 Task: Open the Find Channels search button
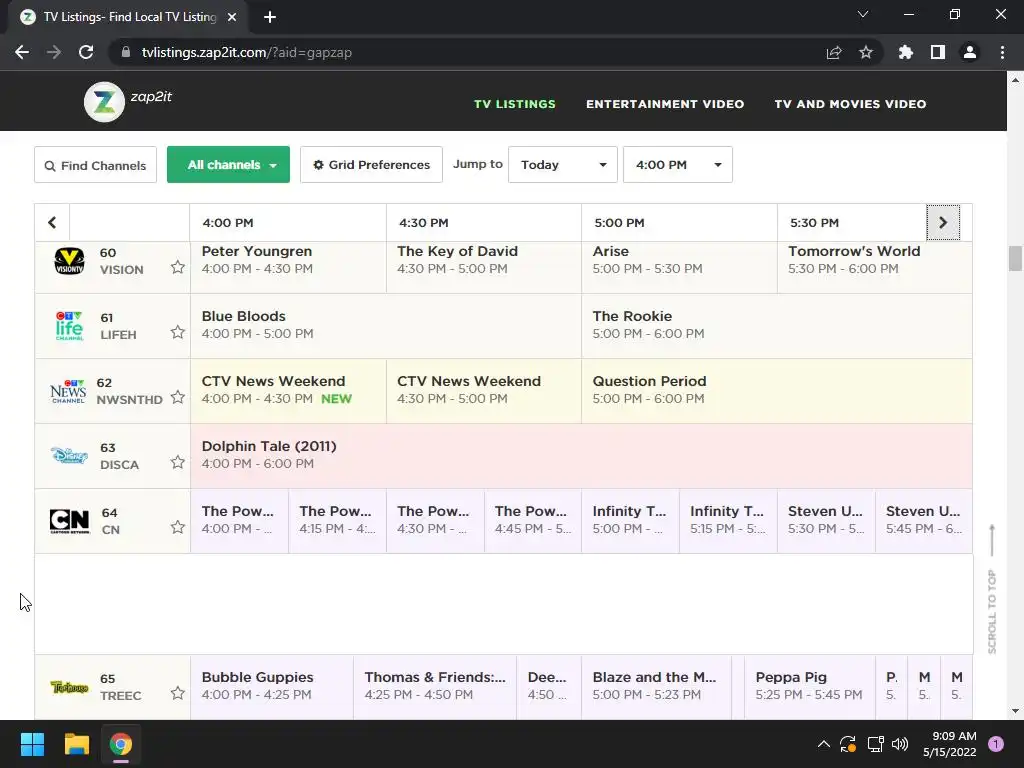pos(95,165)
